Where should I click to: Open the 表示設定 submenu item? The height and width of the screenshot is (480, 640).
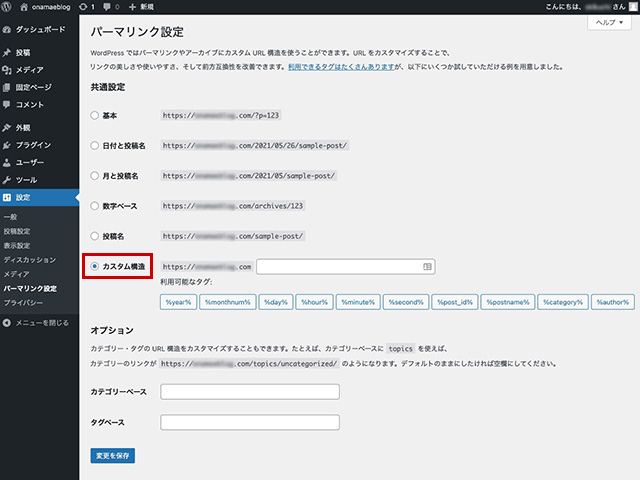[17, 246]
